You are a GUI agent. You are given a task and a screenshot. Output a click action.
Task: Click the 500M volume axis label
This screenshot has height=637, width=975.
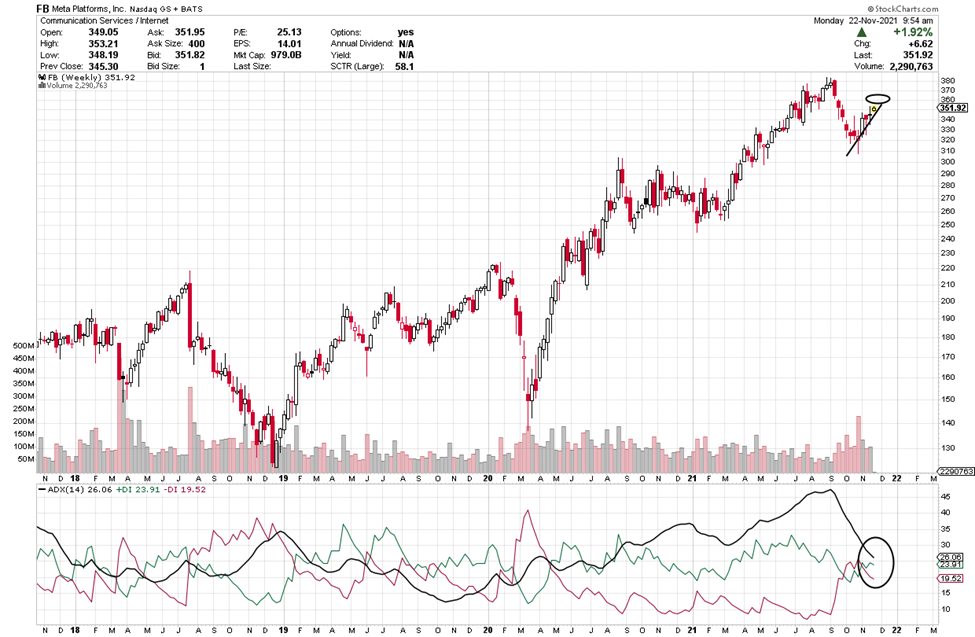click(x=24, y=346)
